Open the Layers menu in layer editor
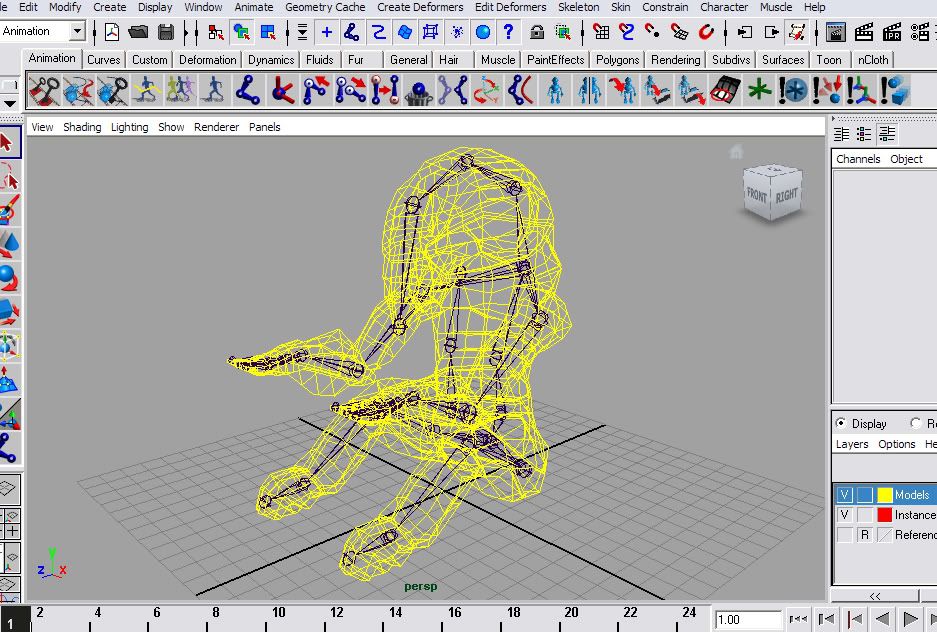 point(852,444)
